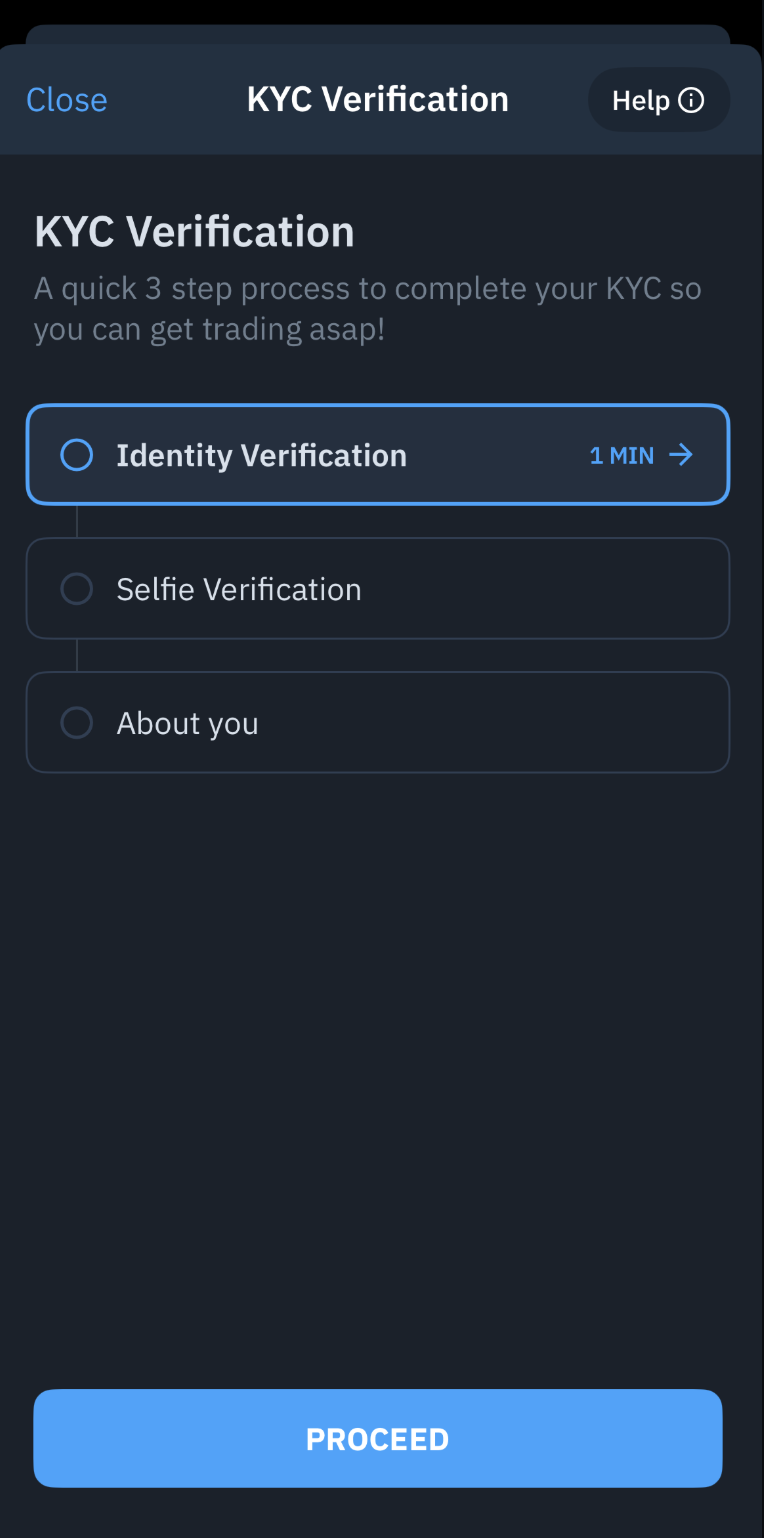The width and height of the screenshot is (764, 1538).
Task: Select the Selfie Verification radio circle
Action: pyautogui.click(x=77, y=589)
